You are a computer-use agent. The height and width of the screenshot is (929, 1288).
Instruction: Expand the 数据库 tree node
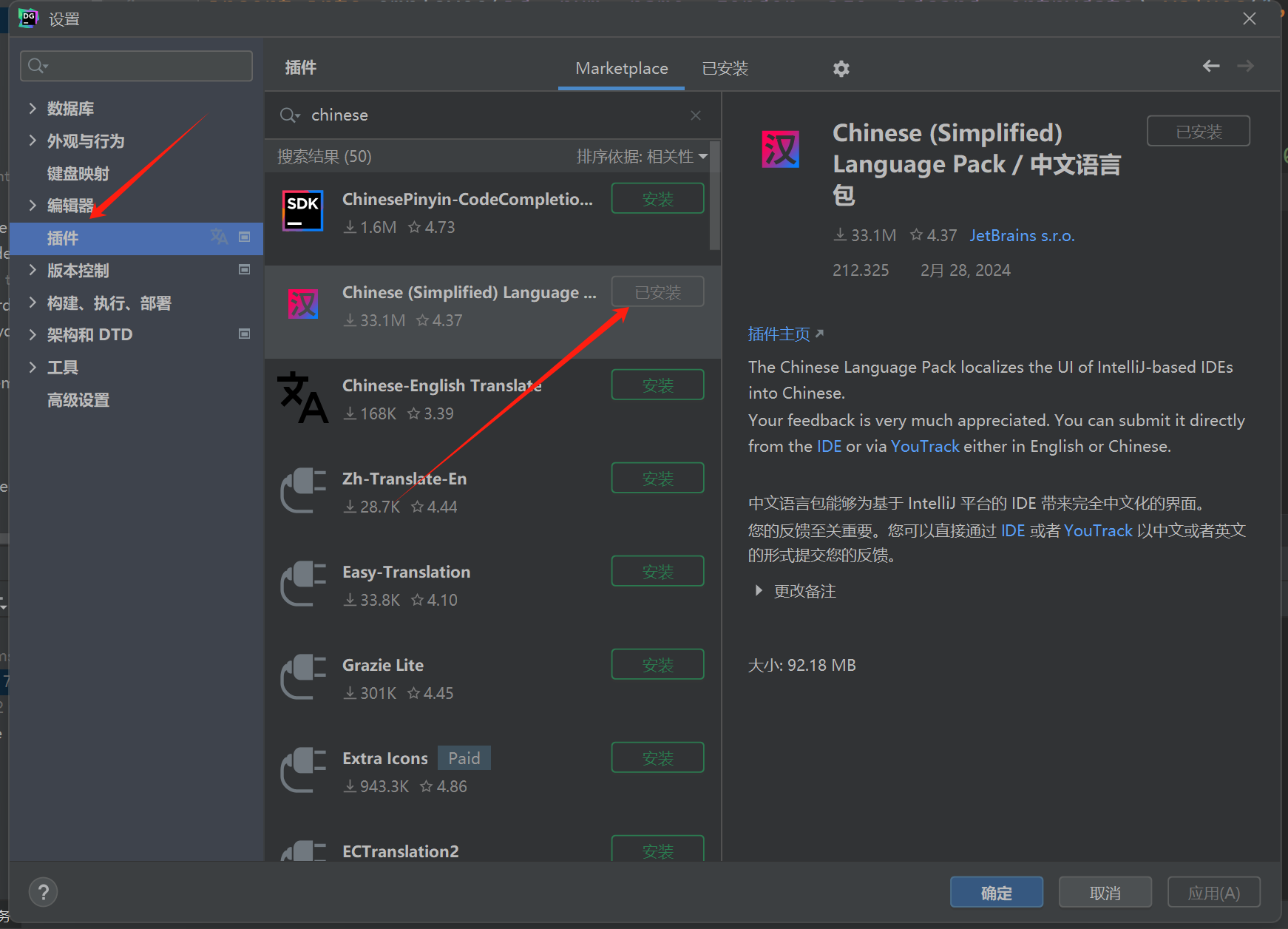point(33,108)
